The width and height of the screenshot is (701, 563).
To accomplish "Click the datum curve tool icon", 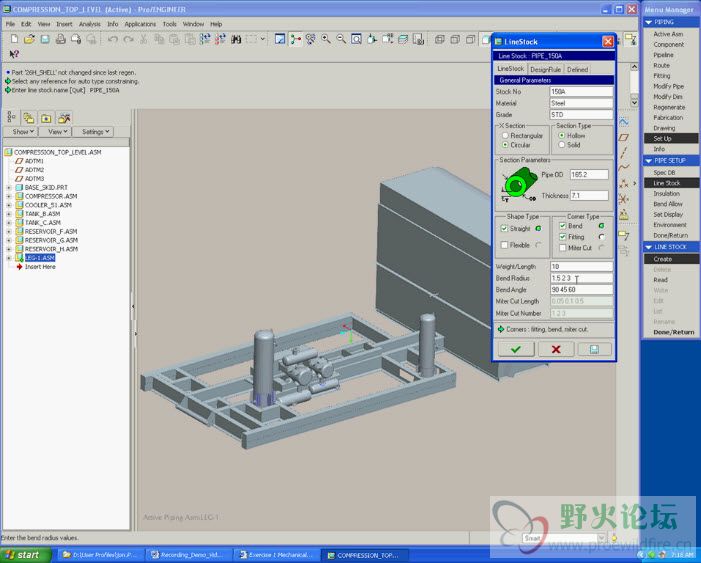I will 624,168.
